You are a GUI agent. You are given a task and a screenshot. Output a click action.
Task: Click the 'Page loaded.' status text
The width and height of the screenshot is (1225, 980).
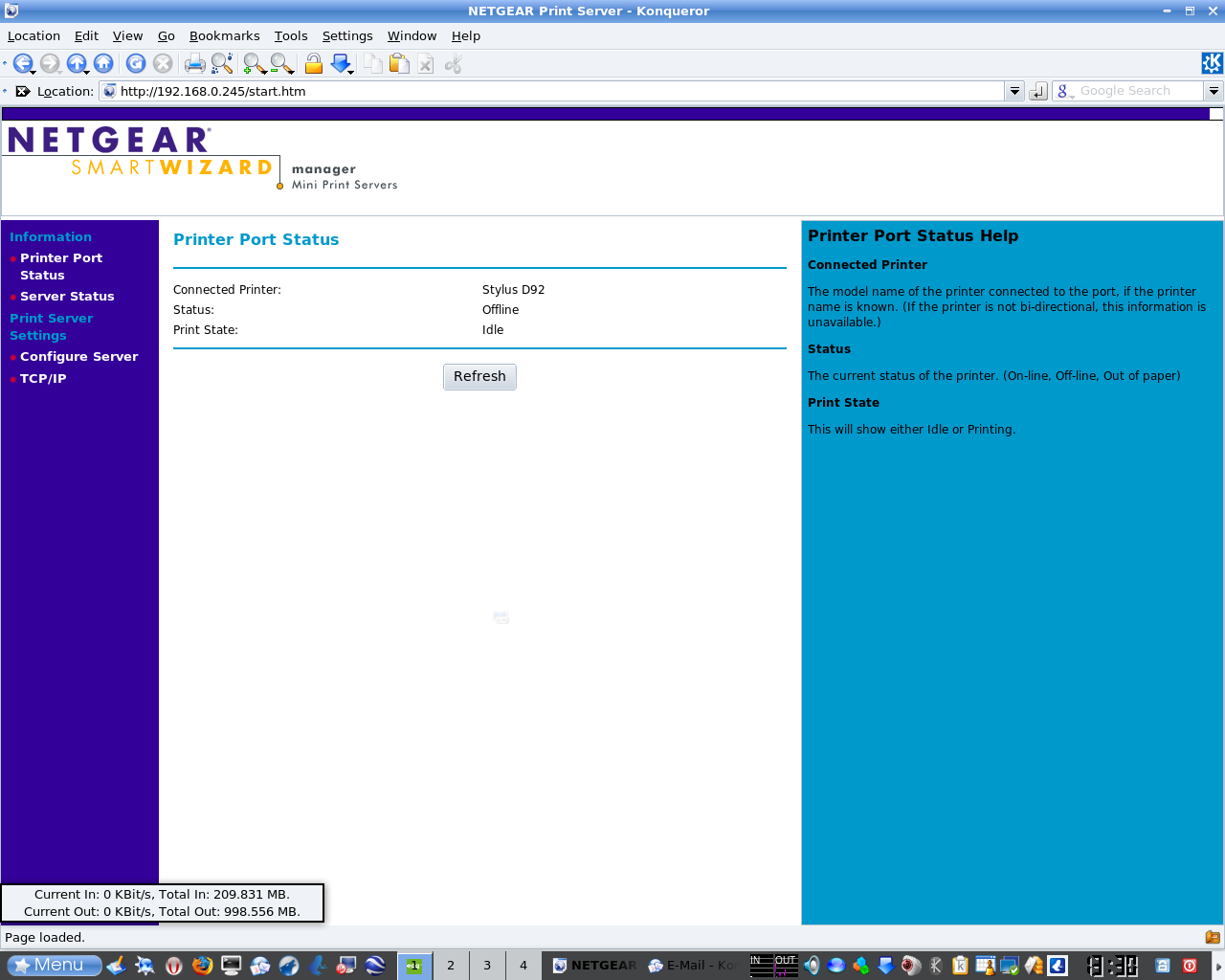pos(45,938)
